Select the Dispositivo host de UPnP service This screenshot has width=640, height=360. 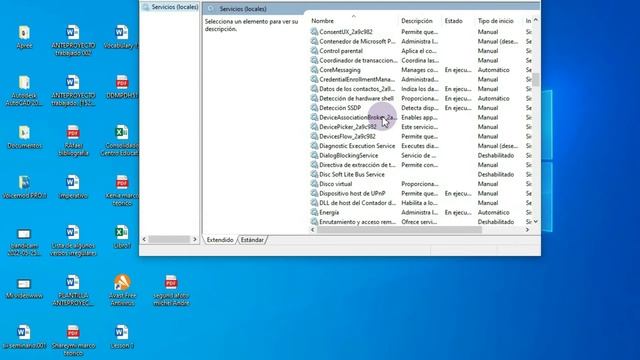(x=352, y=193)
